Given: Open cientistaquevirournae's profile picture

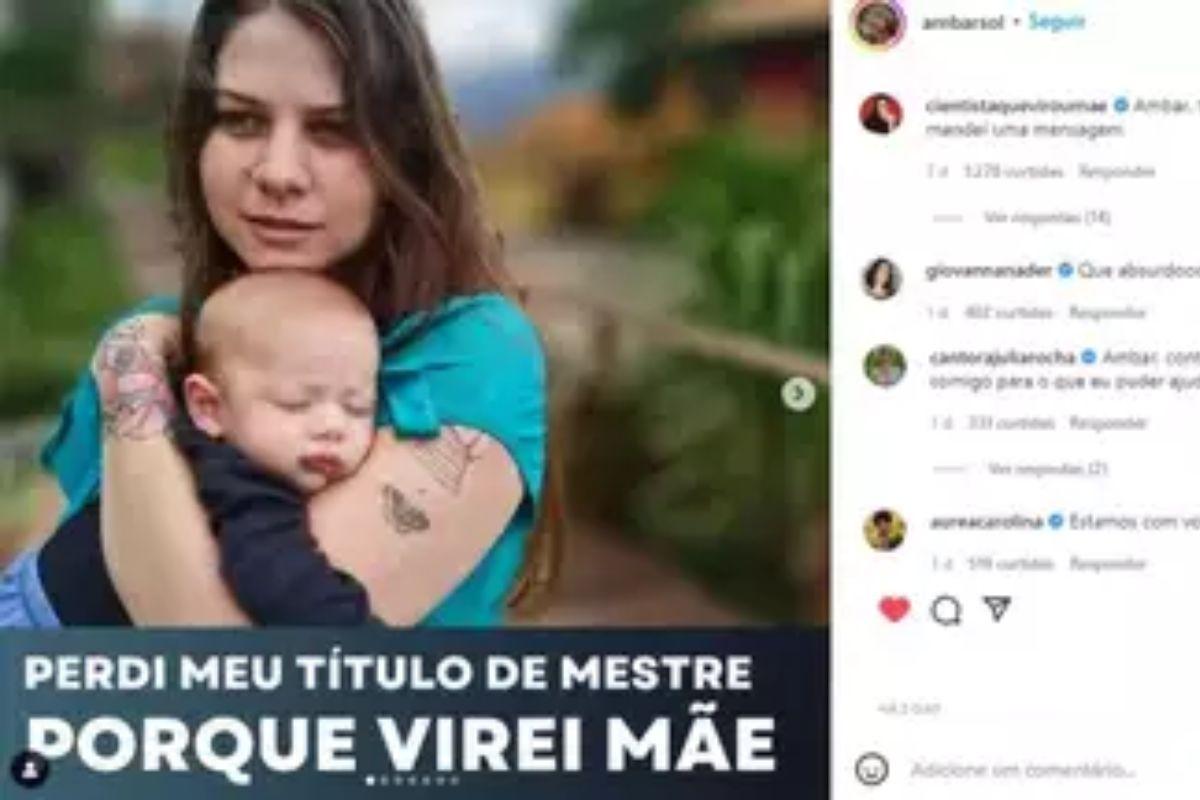Looking at the screenshot, I should (x=881, y=113).
